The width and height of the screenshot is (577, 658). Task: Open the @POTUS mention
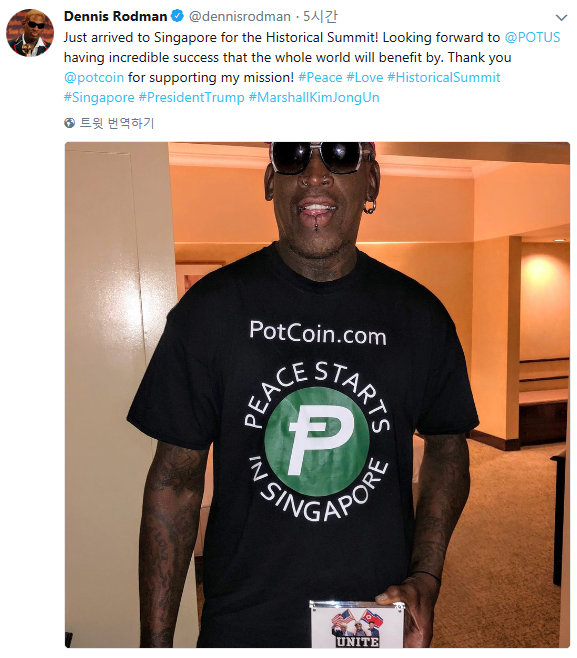532,37
